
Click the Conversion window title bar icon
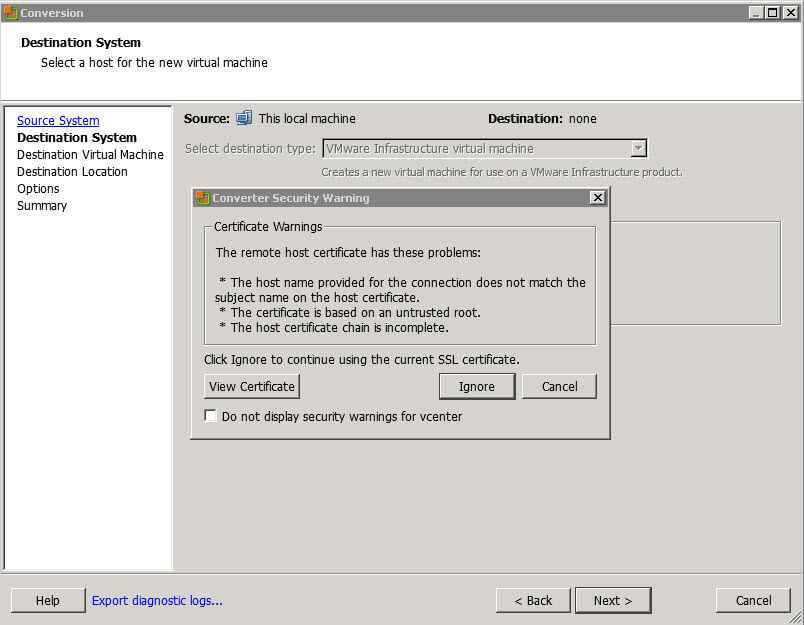tap(10, 13)
